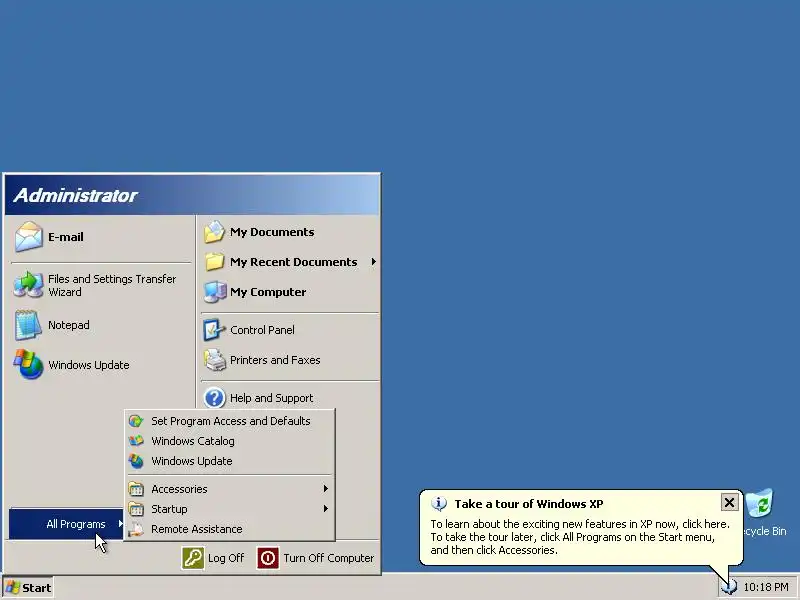This screenshot has height=600, width=800.
Task: Click the My Computer label
Action: (x=268, y=292)
